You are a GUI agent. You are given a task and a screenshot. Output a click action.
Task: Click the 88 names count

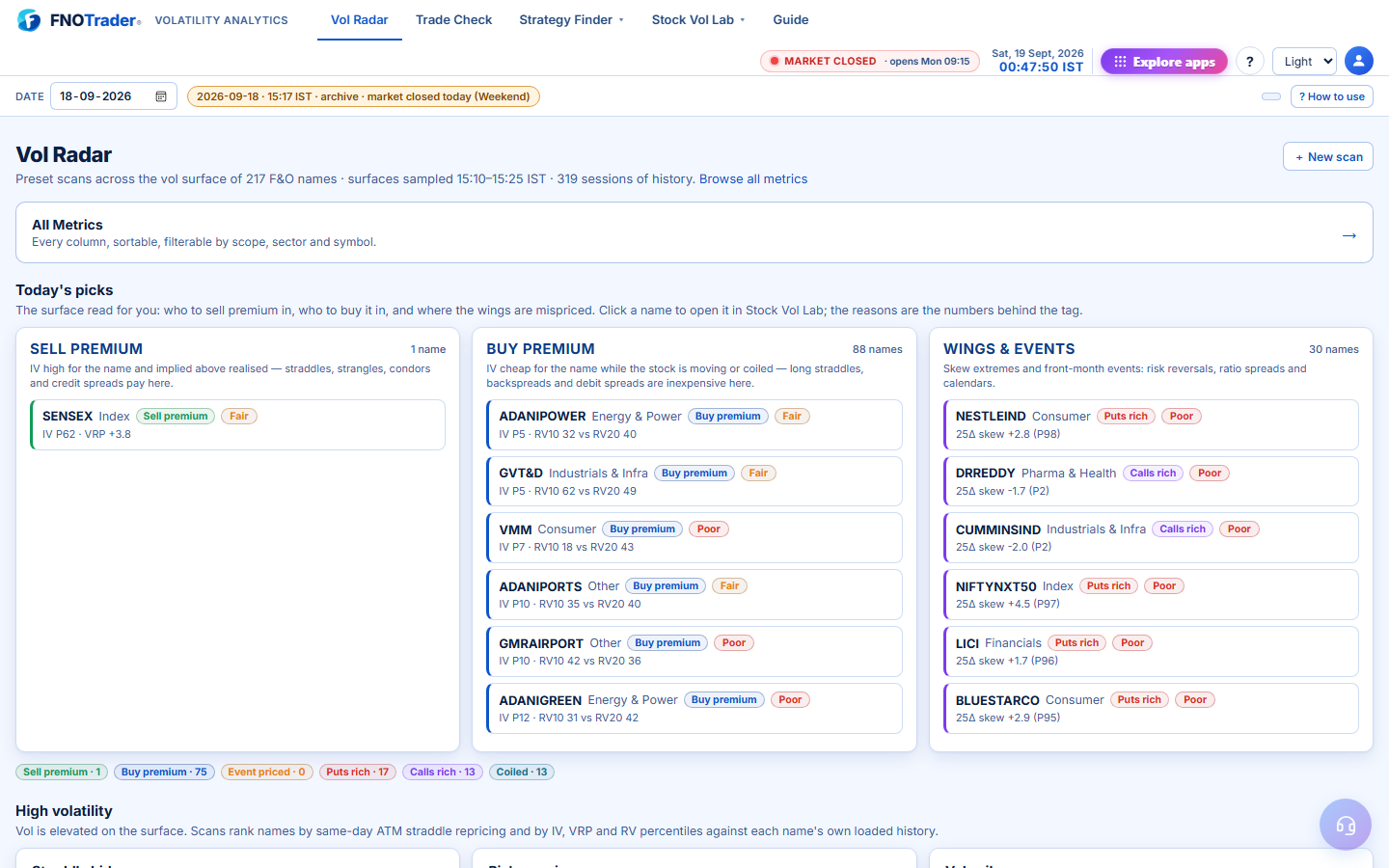[x=878, y=349]
